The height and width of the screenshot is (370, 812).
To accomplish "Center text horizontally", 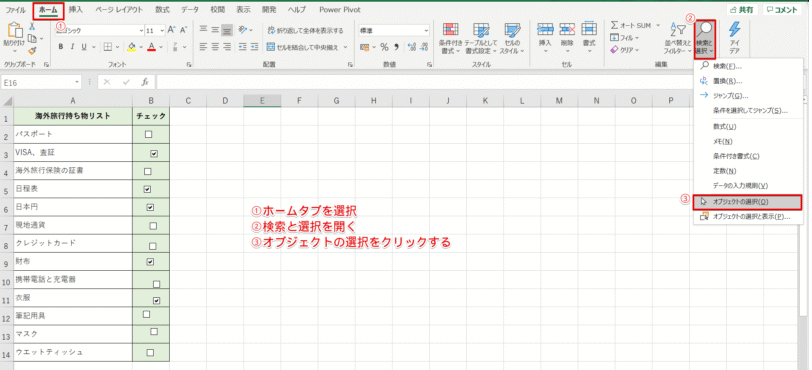I will tap(215, 47).
